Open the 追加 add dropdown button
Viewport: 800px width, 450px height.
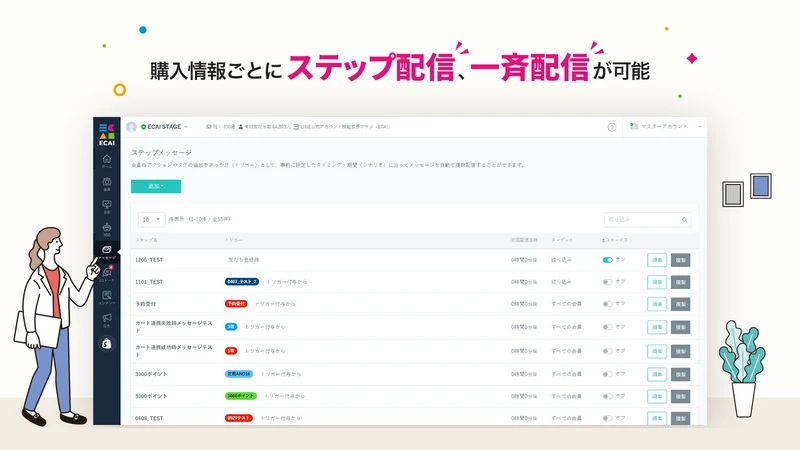point(156,186)
